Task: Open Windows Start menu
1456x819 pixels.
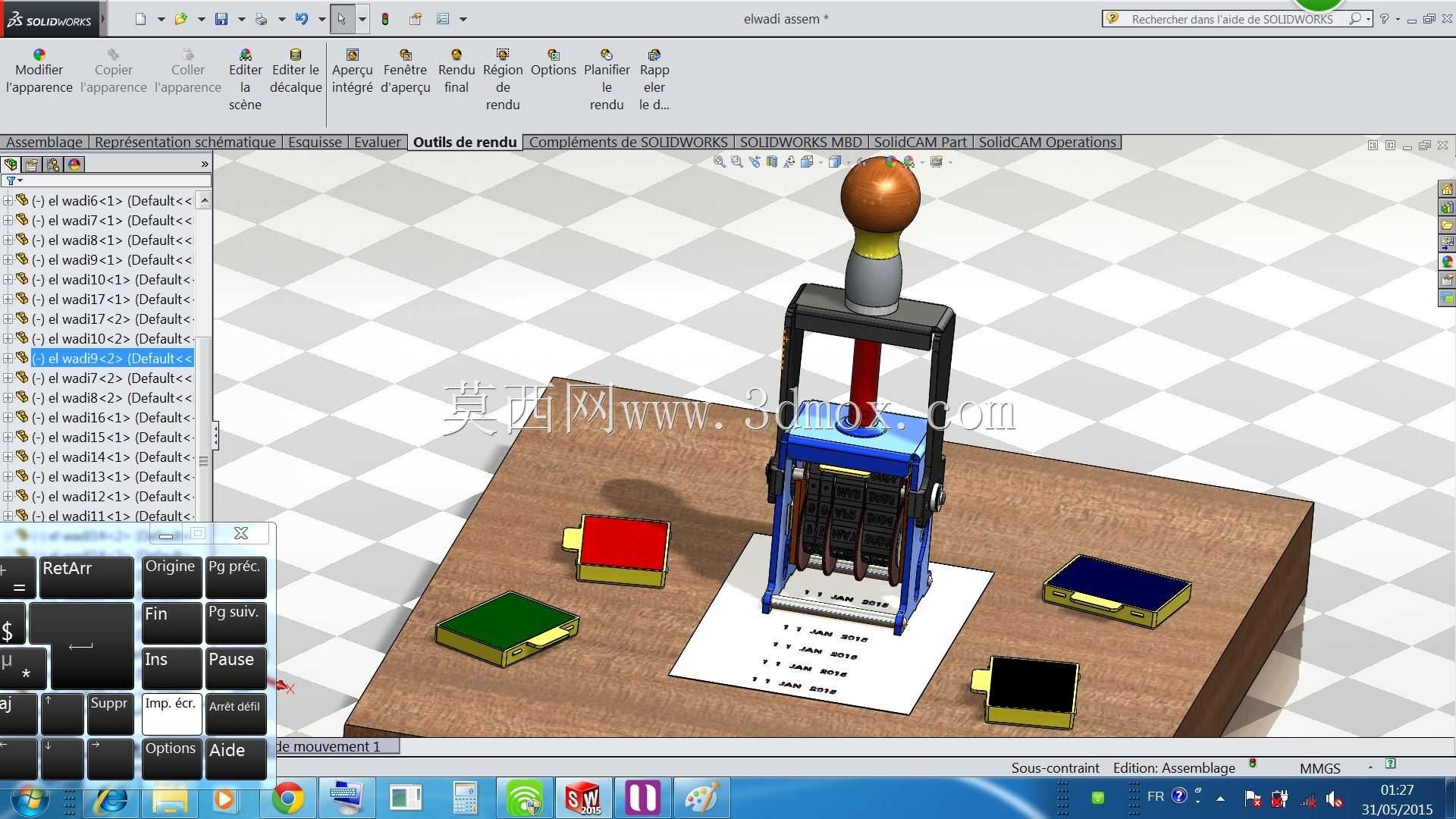Action: pyautogui.click(x=30, y=799)
